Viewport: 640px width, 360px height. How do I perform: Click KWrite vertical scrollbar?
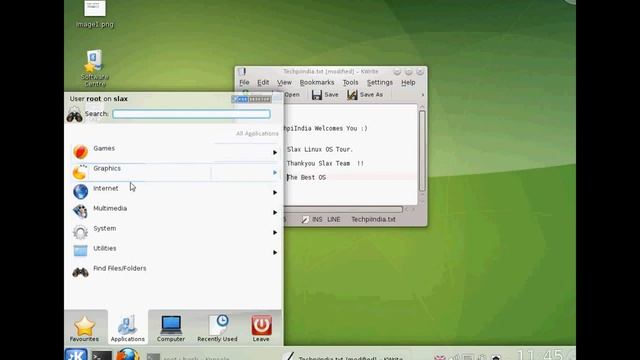pos(422,150)
